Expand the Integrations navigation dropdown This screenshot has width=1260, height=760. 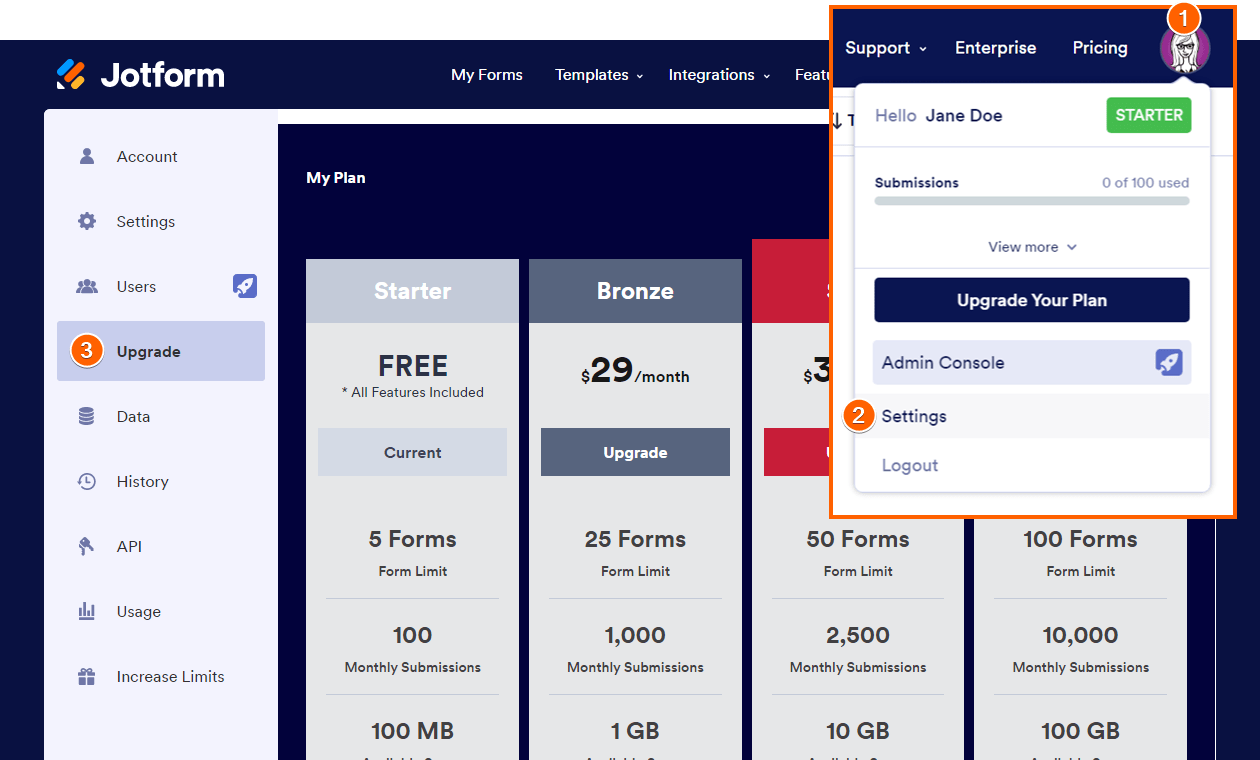point(719,75)
